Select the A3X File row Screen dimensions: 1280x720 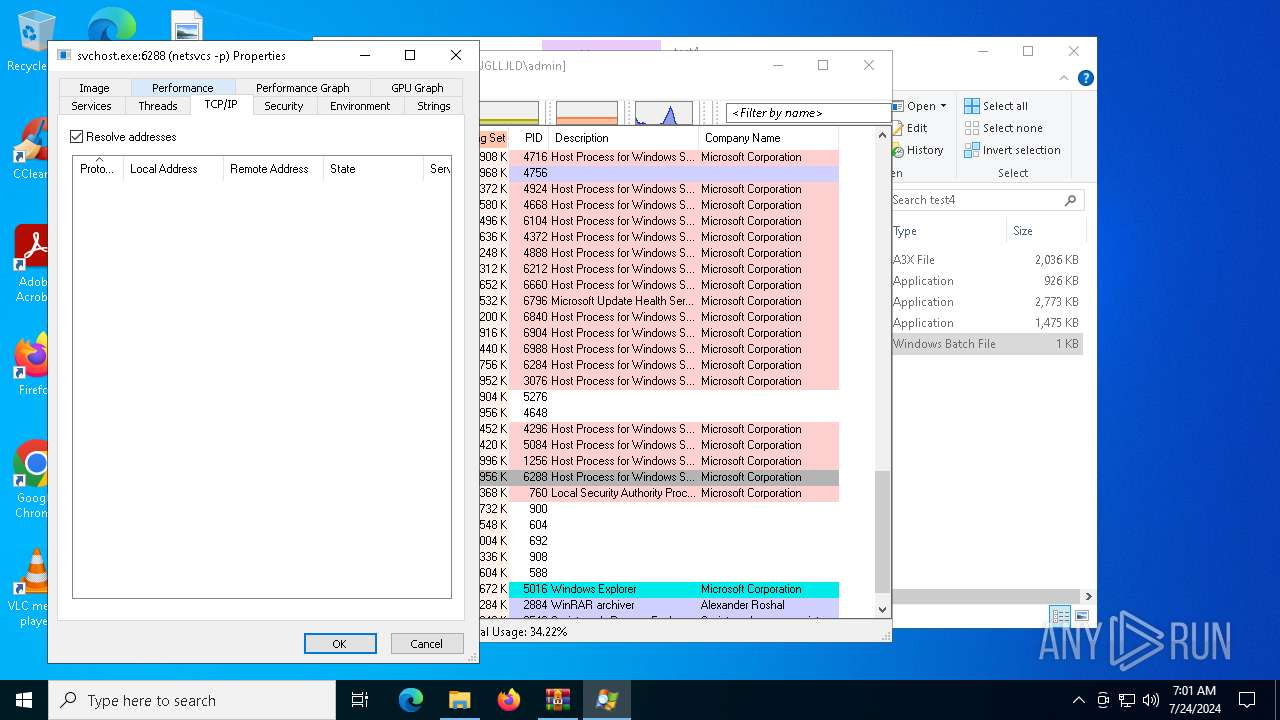tap(987, 260)
